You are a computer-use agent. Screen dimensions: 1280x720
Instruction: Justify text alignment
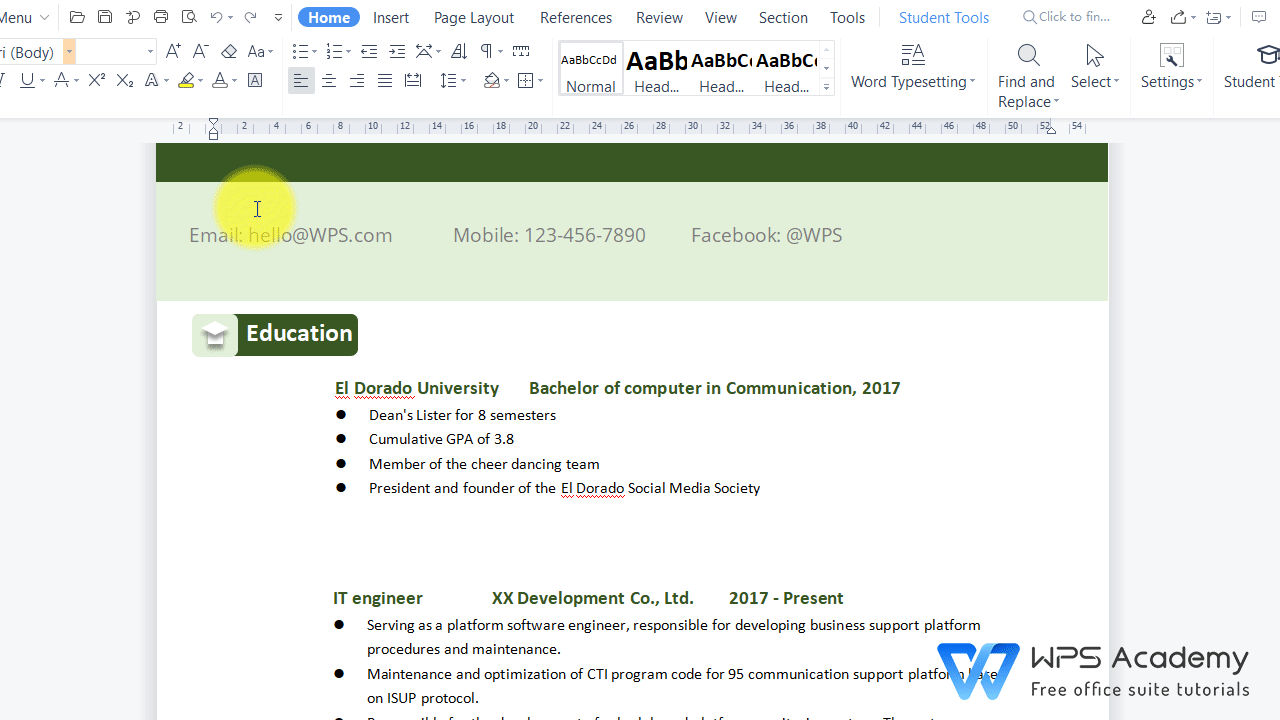pyautogui.click(x=385, y=80)
